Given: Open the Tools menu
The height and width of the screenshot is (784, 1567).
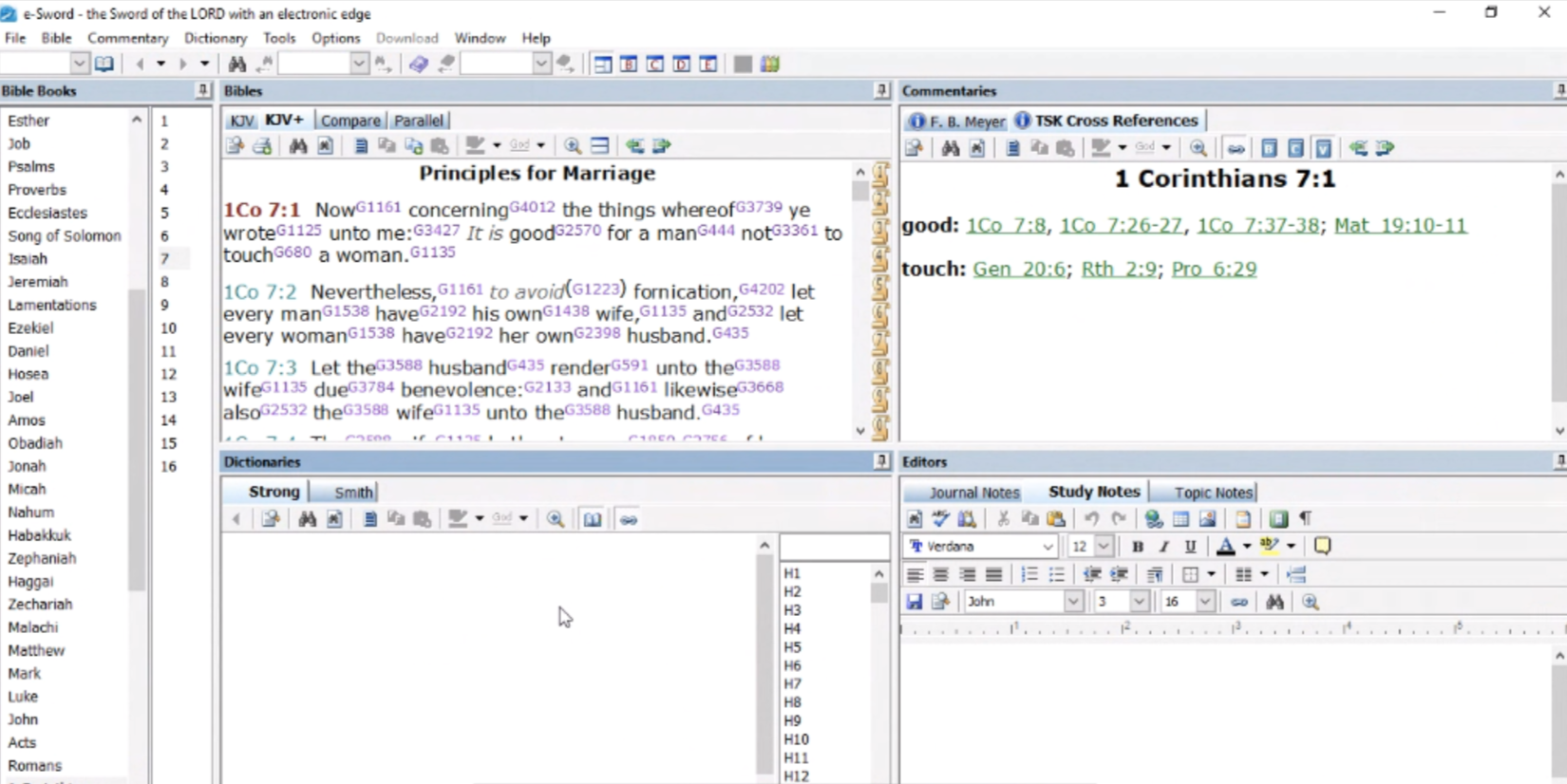Looking at the screenshot, I should (279, 38).
